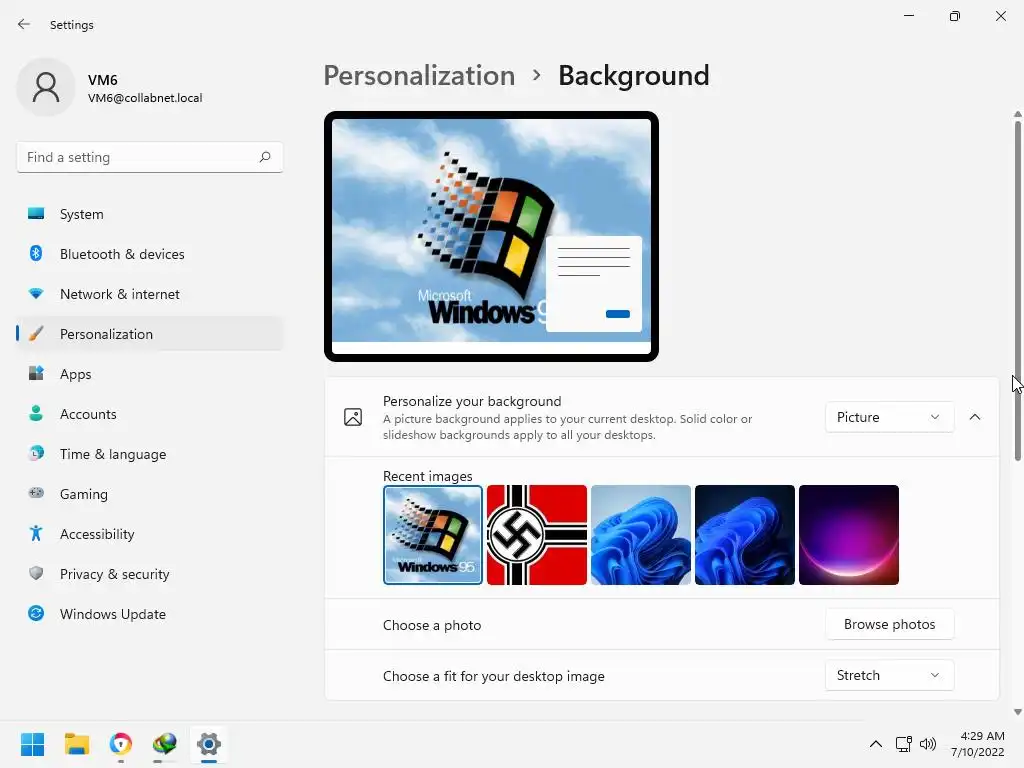Image resolution: width=1024 pixels, height=768 pixels.
Task: Collapse the Personalize your background section
Action: (x=974, y=417)
